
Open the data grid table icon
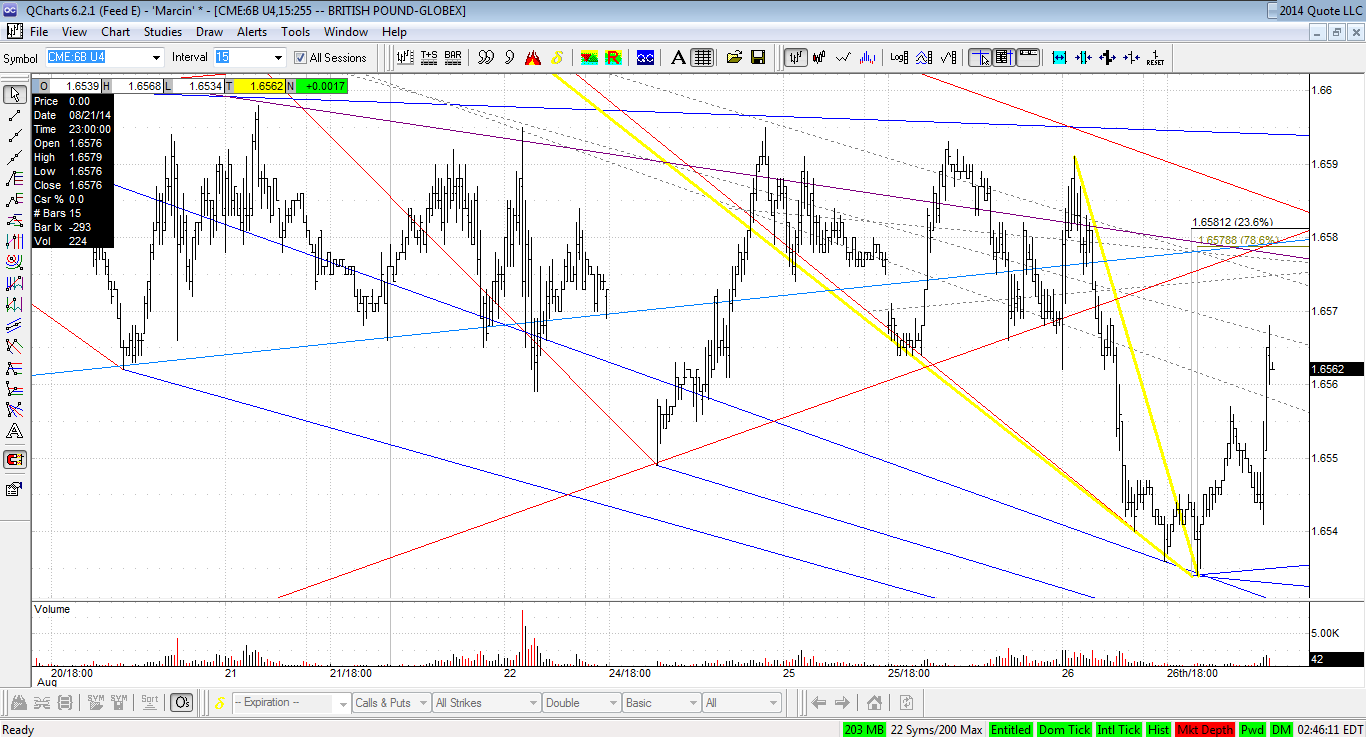point(702,57)
